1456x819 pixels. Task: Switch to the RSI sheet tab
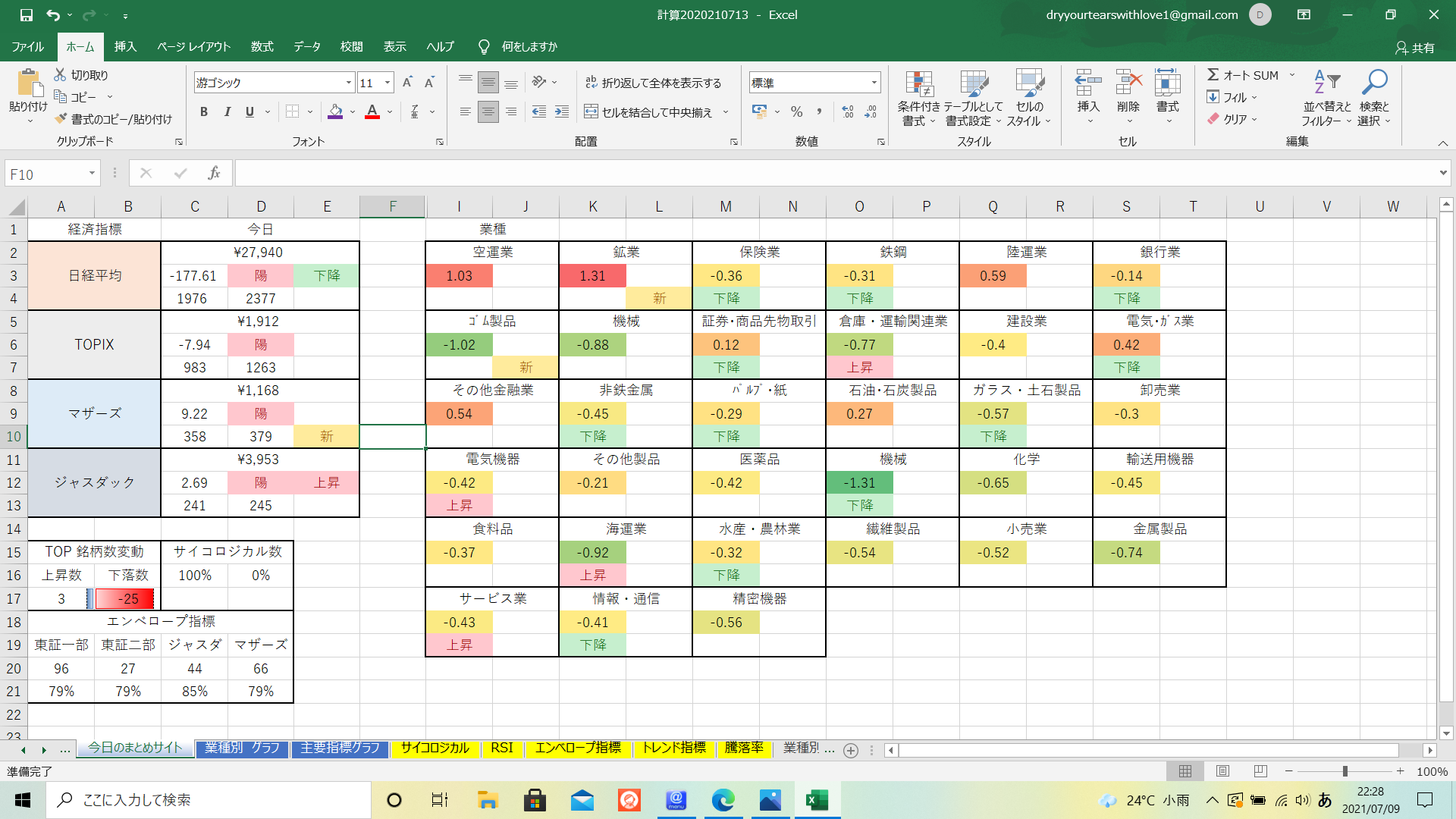click(x=501, y=748)
